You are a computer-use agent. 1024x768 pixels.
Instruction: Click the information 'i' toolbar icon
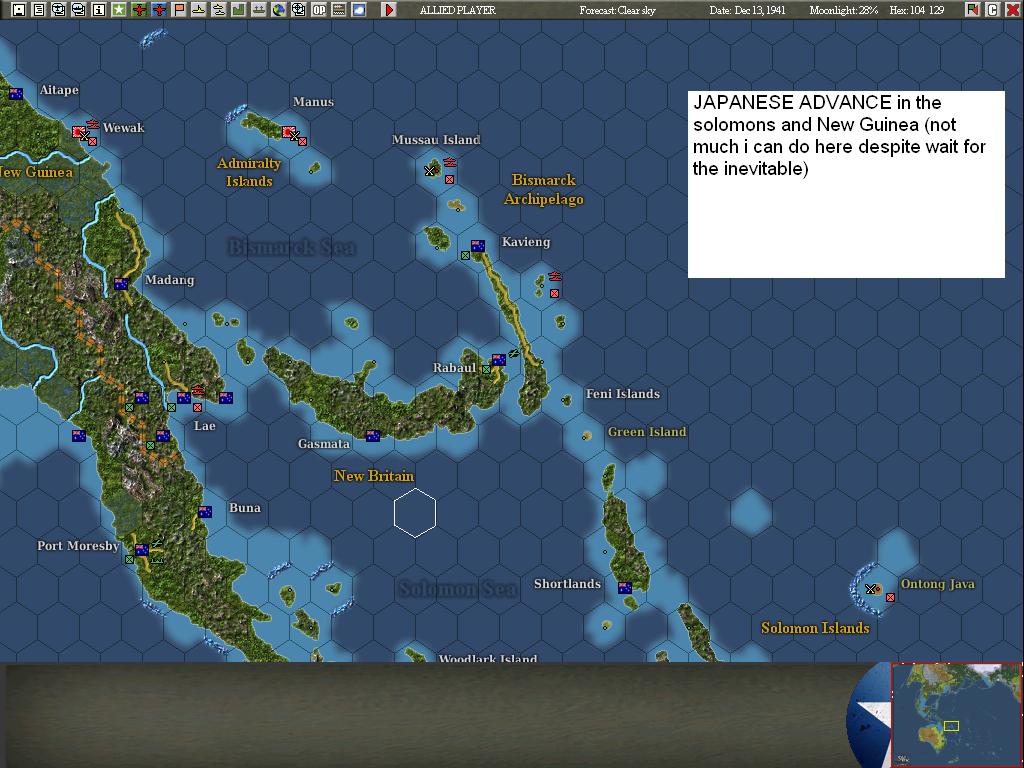click(99, 10)
